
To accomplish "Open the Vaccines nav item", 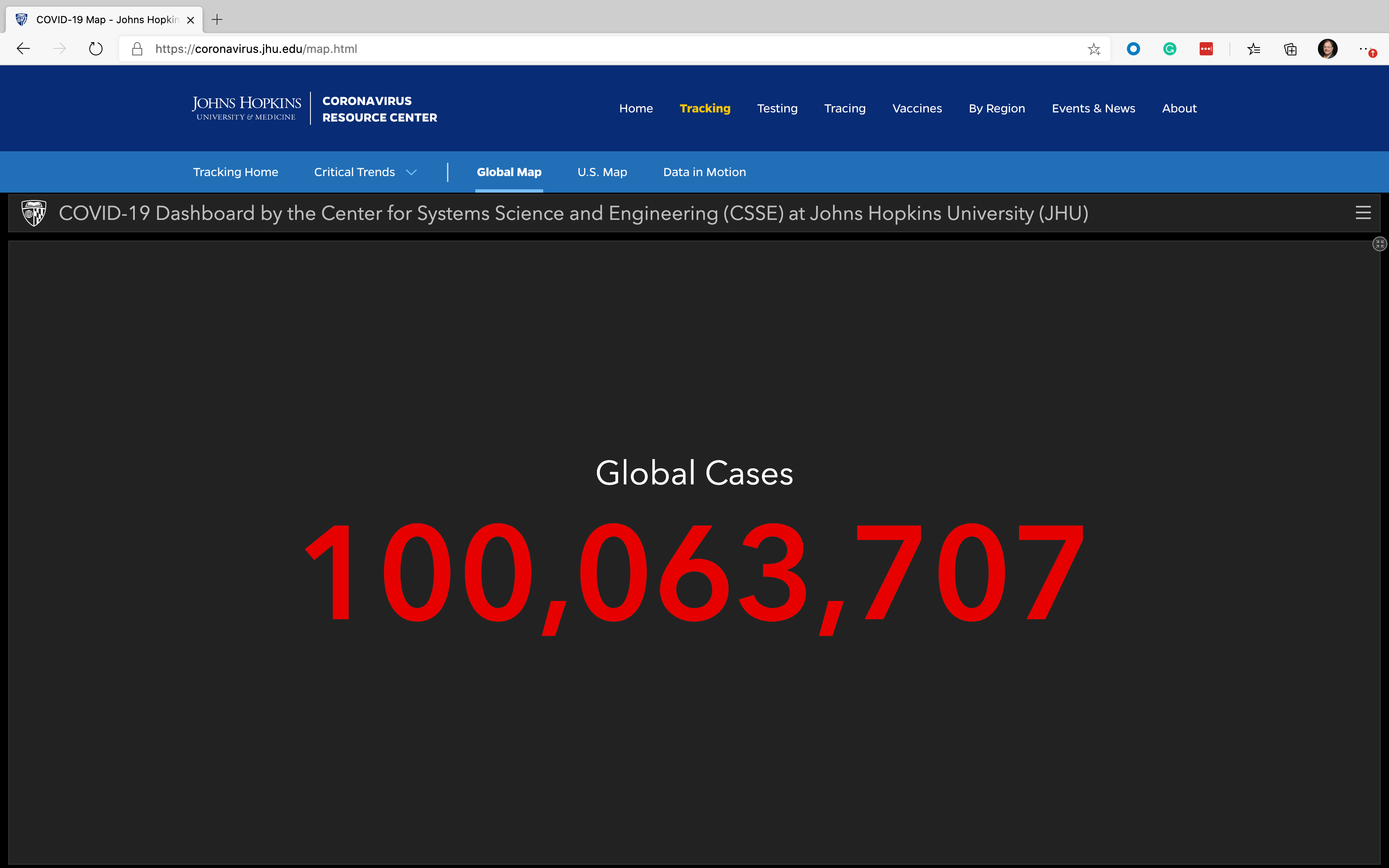I will coord(917,108).
